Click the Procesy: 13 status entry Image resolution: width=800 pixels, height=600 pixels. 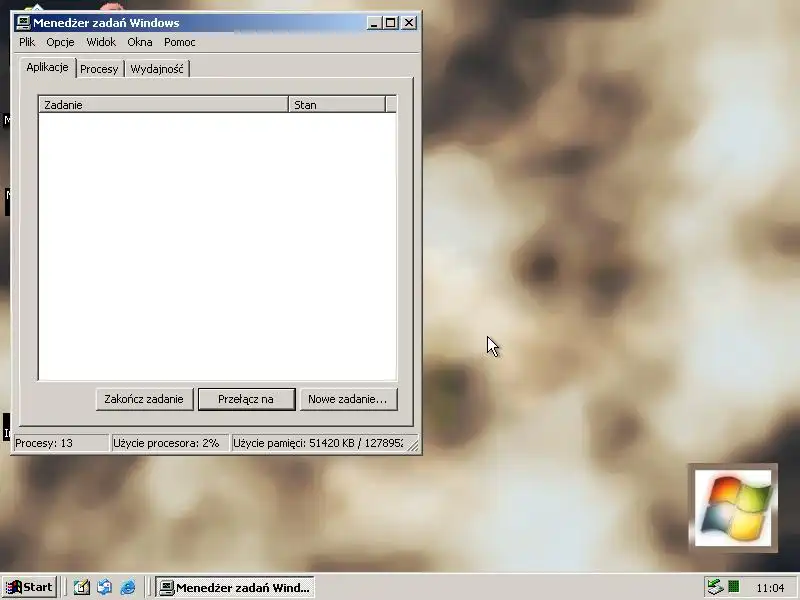[x=61, y=443]
